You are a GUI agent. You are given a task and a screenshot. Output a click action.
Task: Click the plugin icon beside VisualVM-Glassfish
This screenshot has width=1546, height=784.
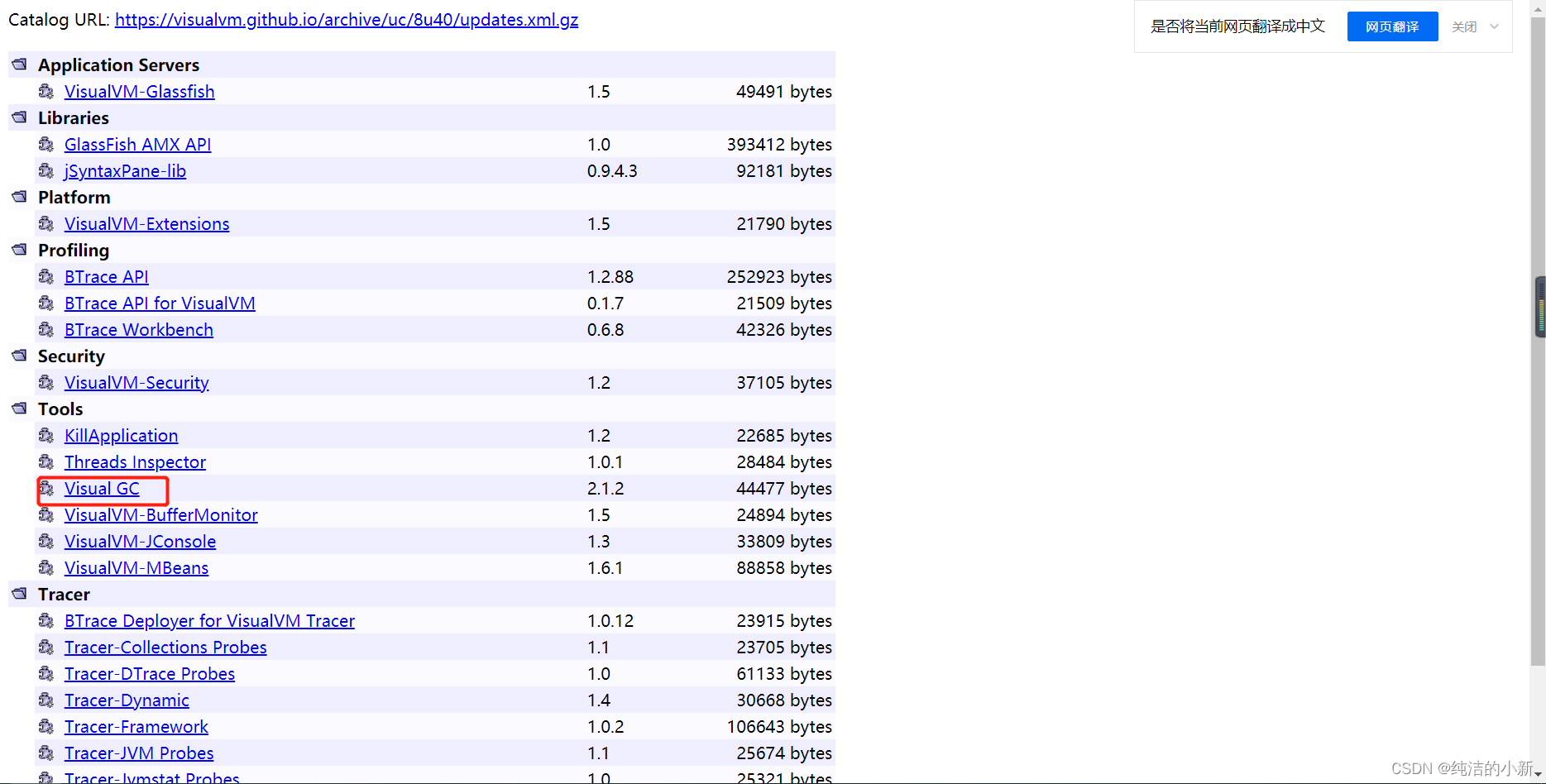click(46, 91)
